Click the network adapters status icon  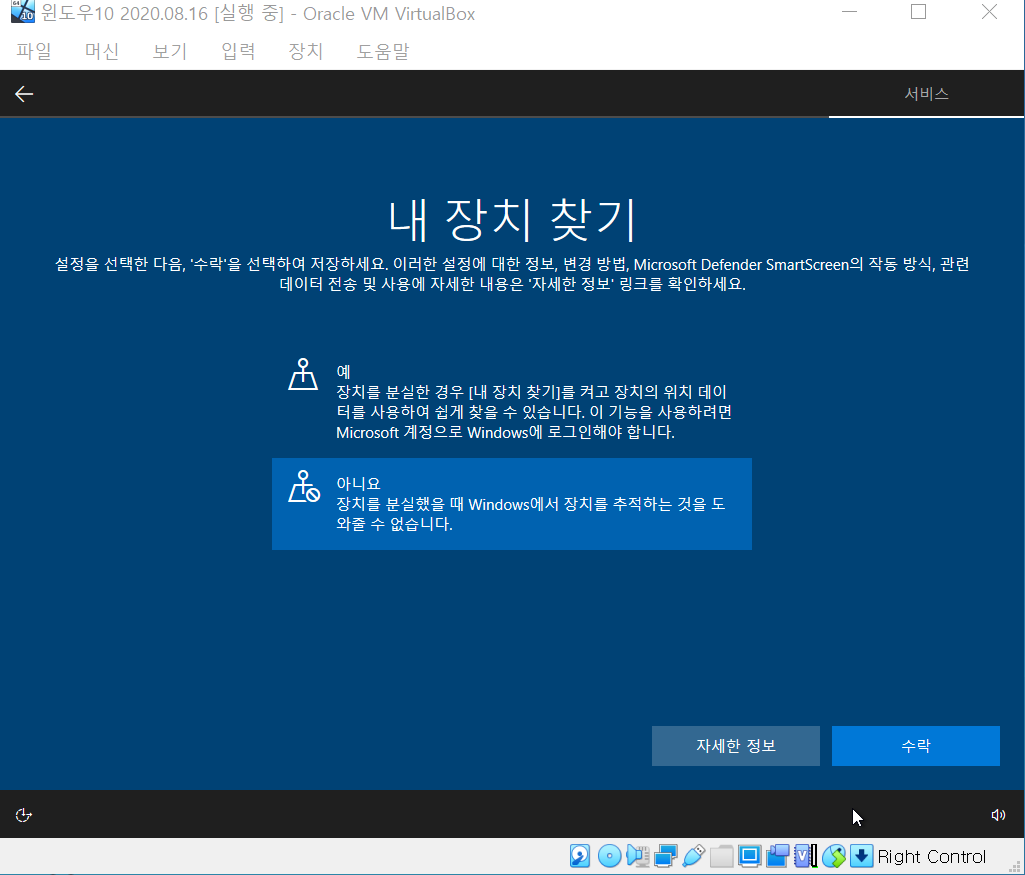(665, 856)
